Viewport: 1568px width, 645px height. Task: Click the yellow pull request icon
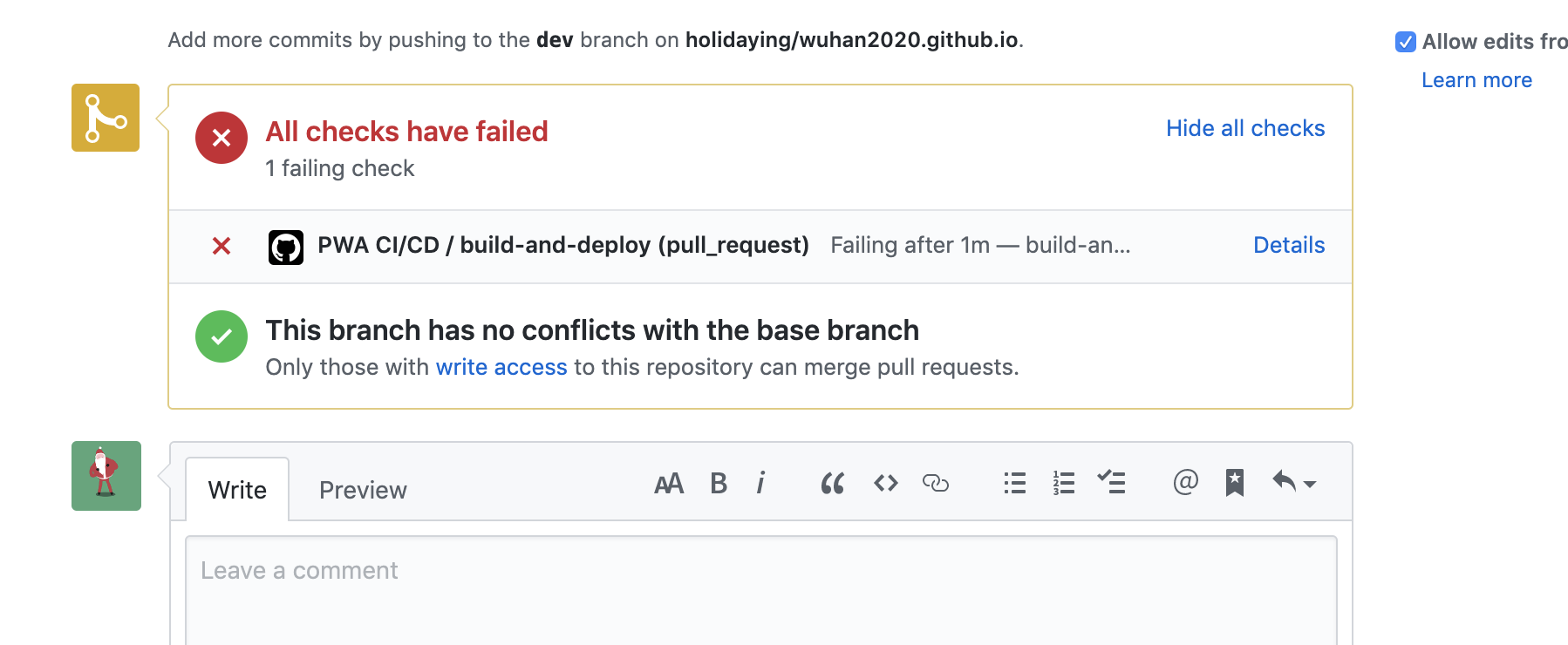pyautogui.click(x=105, y=118)
